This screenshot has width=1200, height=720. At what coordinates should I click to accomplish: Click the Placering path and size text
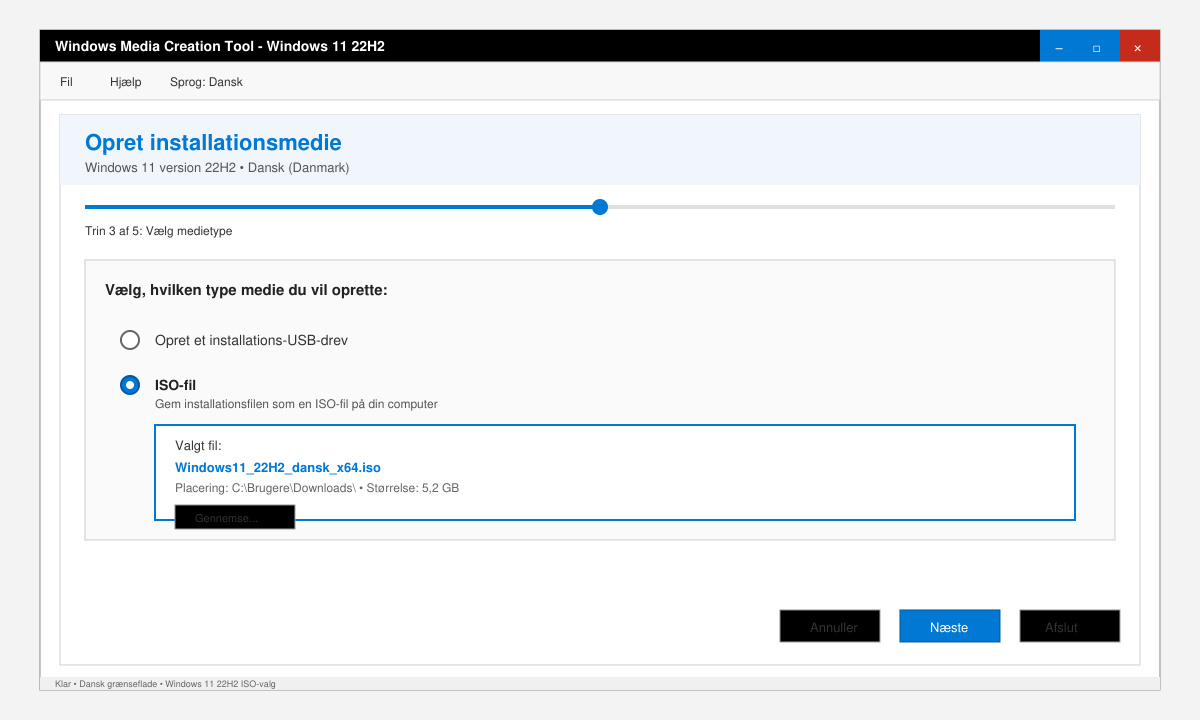[317, 488]
